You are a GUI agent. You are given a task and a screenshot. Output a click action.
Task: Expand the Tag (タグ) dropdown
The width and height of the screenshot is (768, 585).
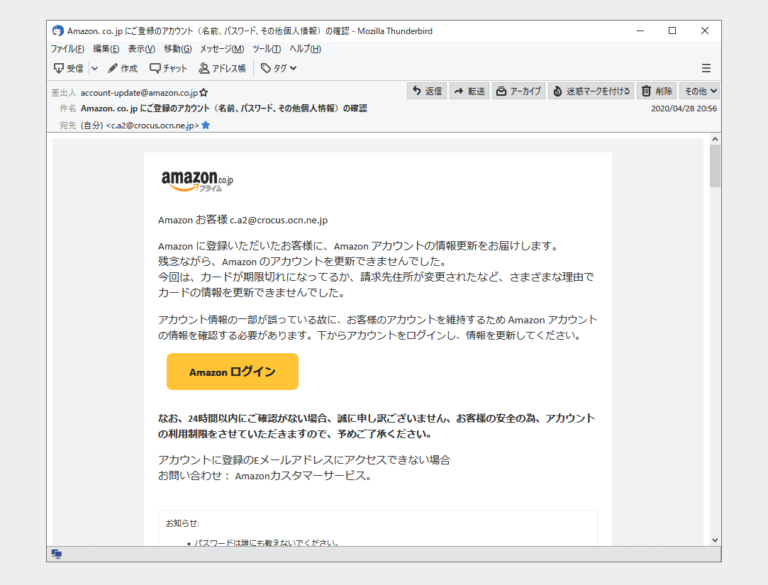click(x=279, y=68)
